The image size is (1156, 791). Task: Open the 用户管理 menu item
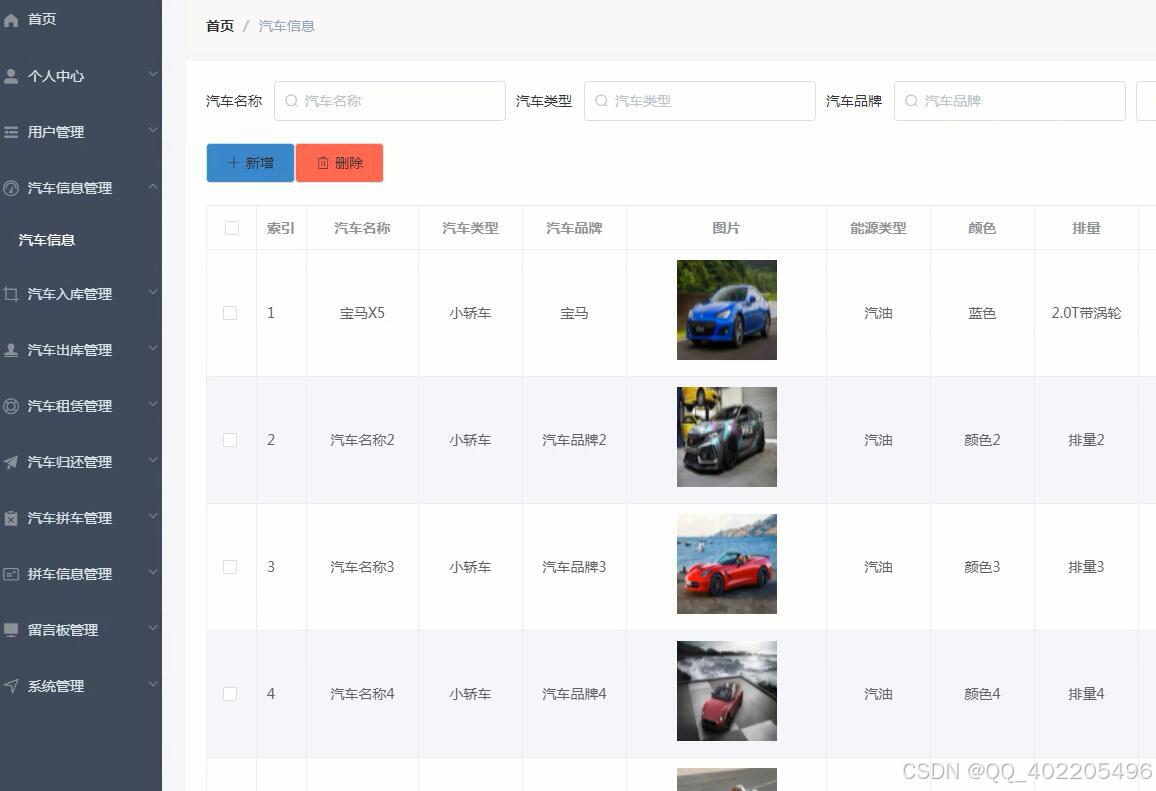click(80, 132)
